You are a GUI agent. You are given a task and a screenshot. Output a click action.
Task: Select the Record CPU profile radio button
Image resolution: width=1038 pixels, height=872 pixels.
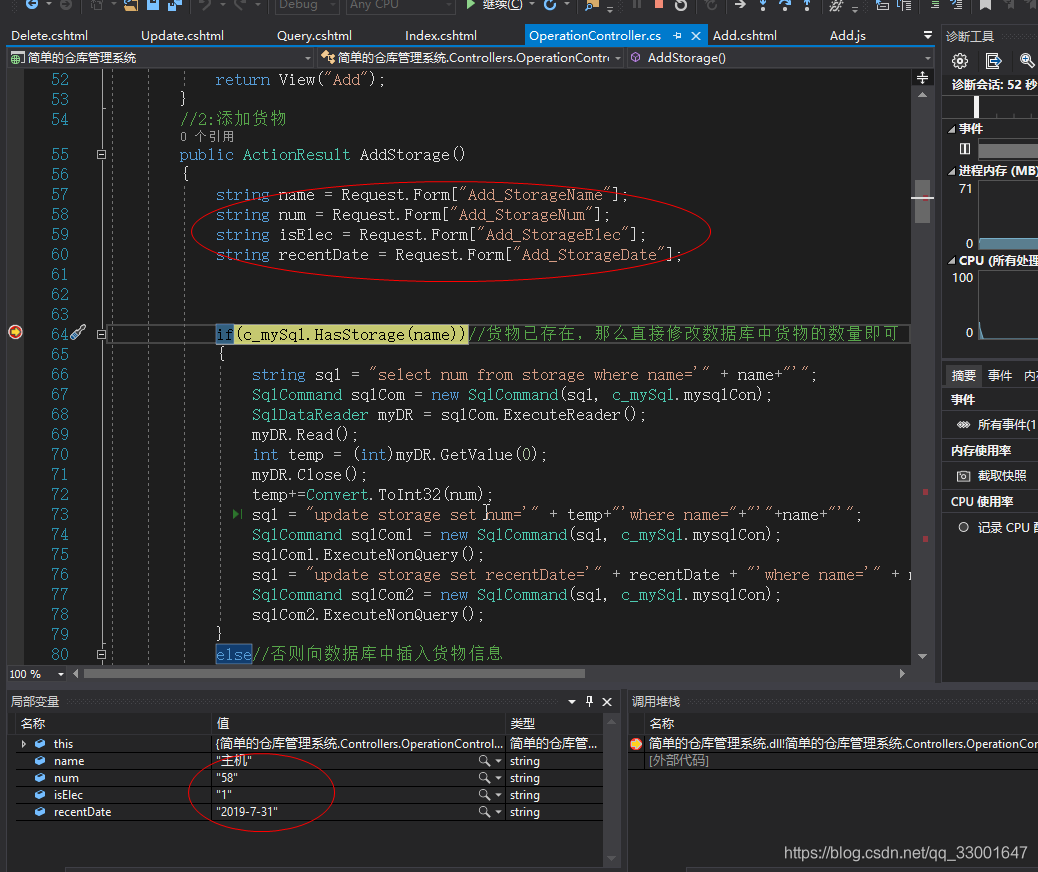coord(964,527)
